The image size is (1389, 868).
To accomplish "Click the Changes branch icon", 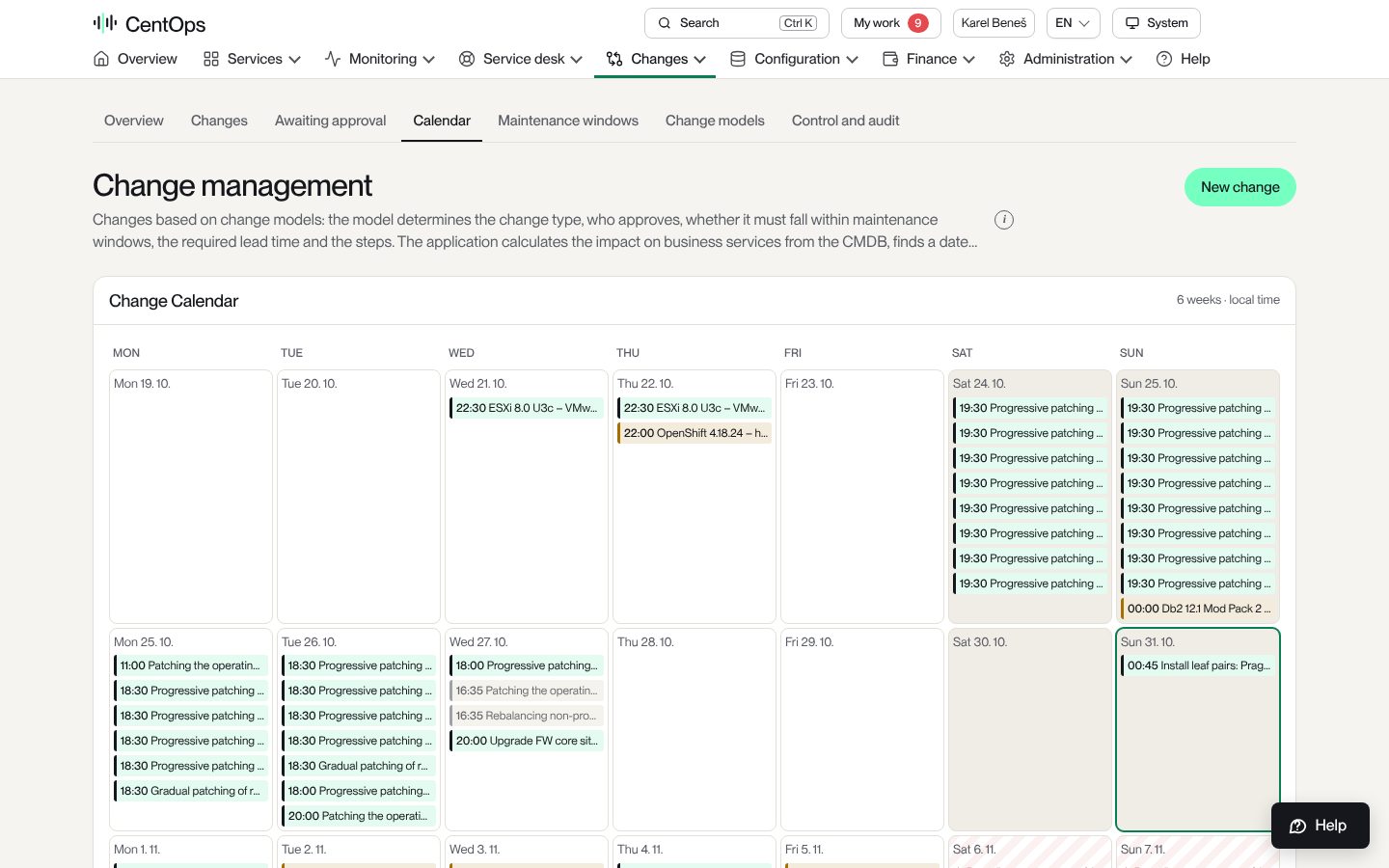I will point(614,59).
